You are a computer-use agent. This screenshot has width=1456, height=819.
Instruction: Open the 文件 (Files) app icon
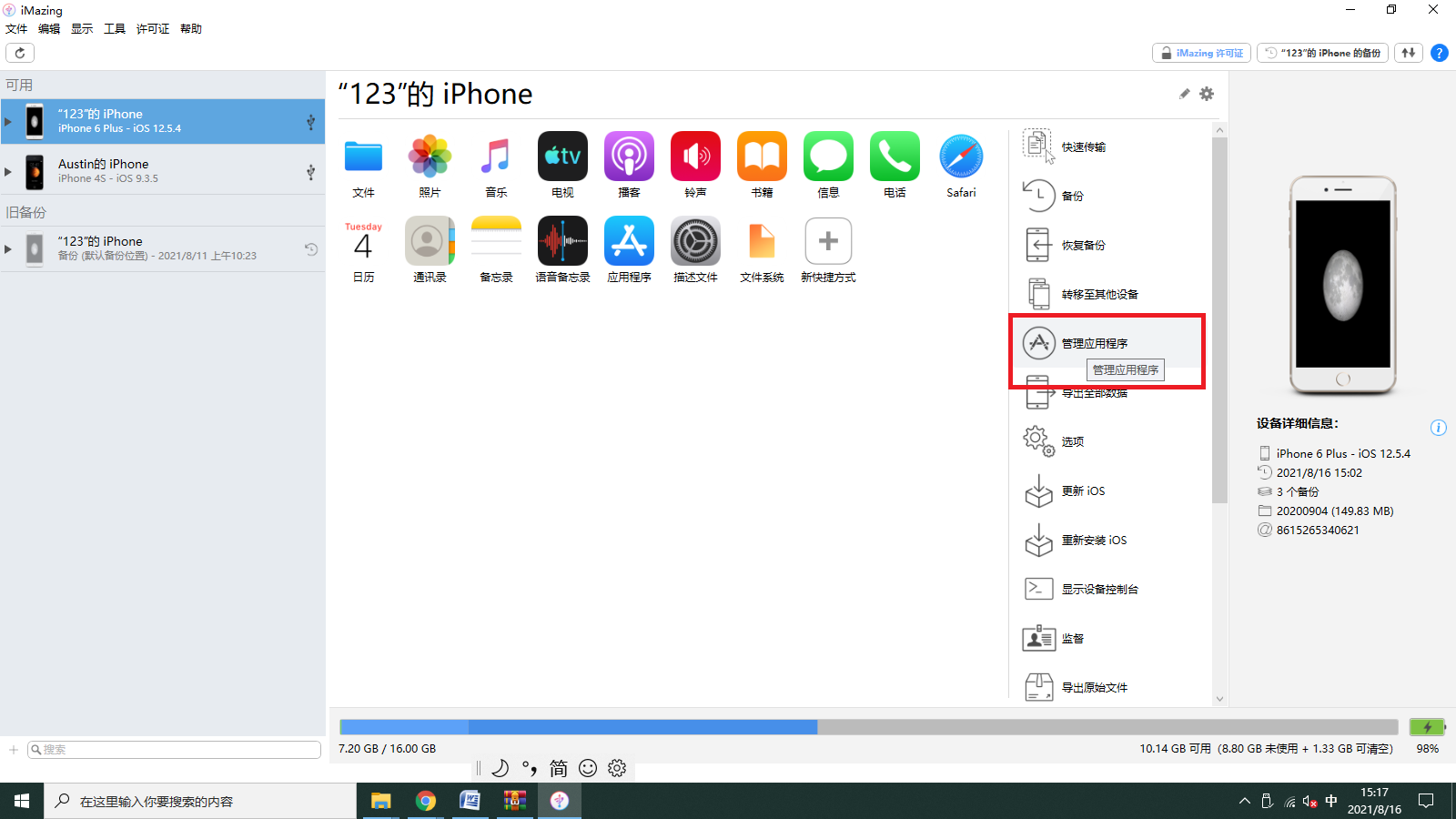(x=363, y=157)
